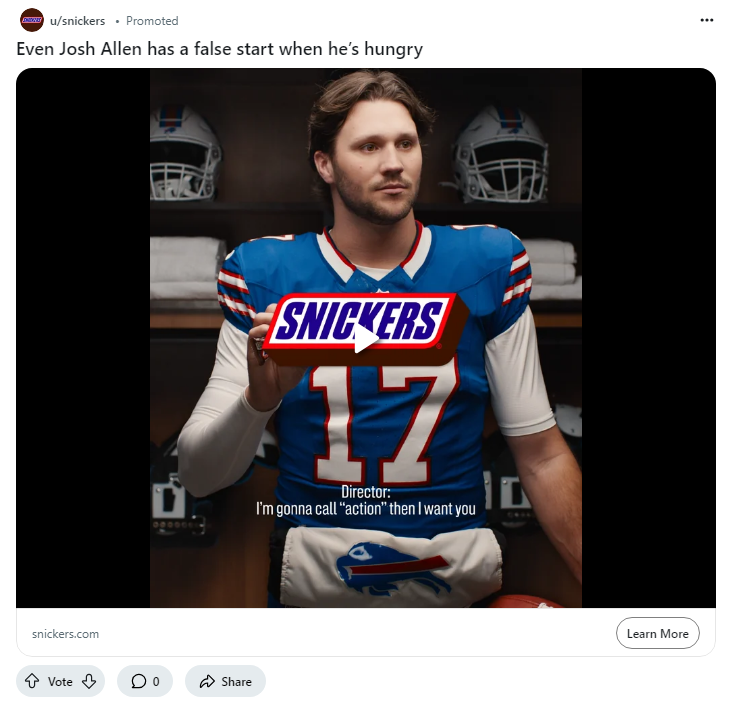This screenshot has height=701, width=732.
Task: Click the post title about a false start
Action: pyautogui.click(x=219, y=48)
